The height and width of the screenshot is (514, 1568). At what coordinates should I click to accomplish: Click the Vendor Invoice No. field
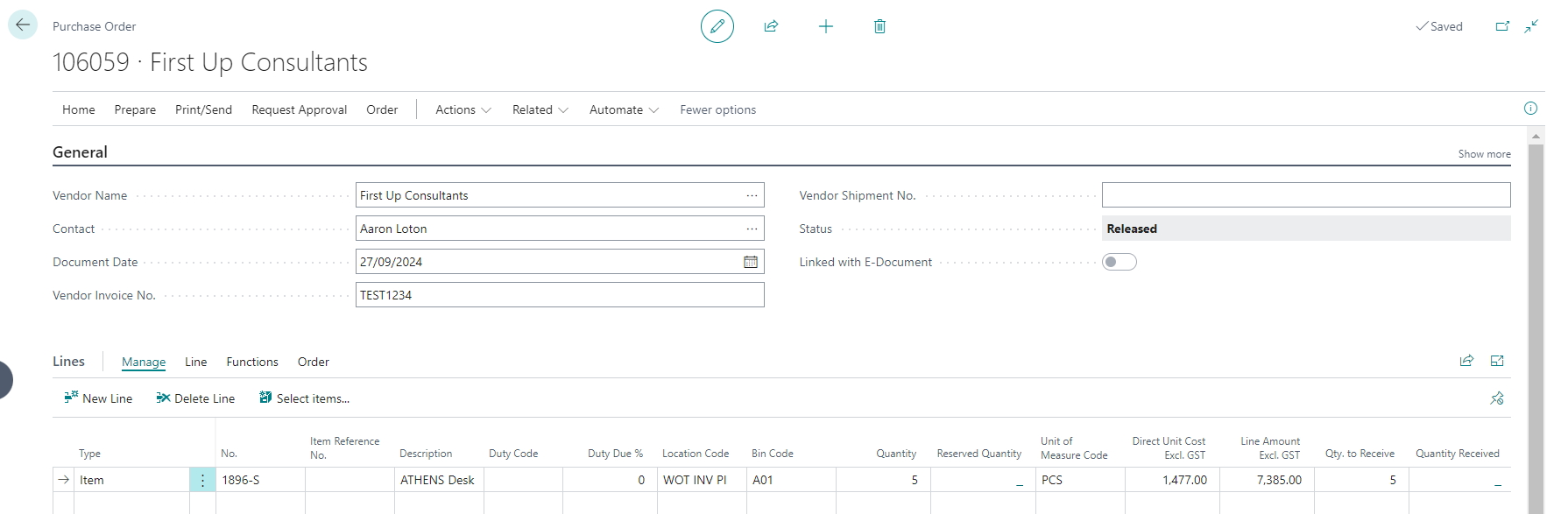560,295
